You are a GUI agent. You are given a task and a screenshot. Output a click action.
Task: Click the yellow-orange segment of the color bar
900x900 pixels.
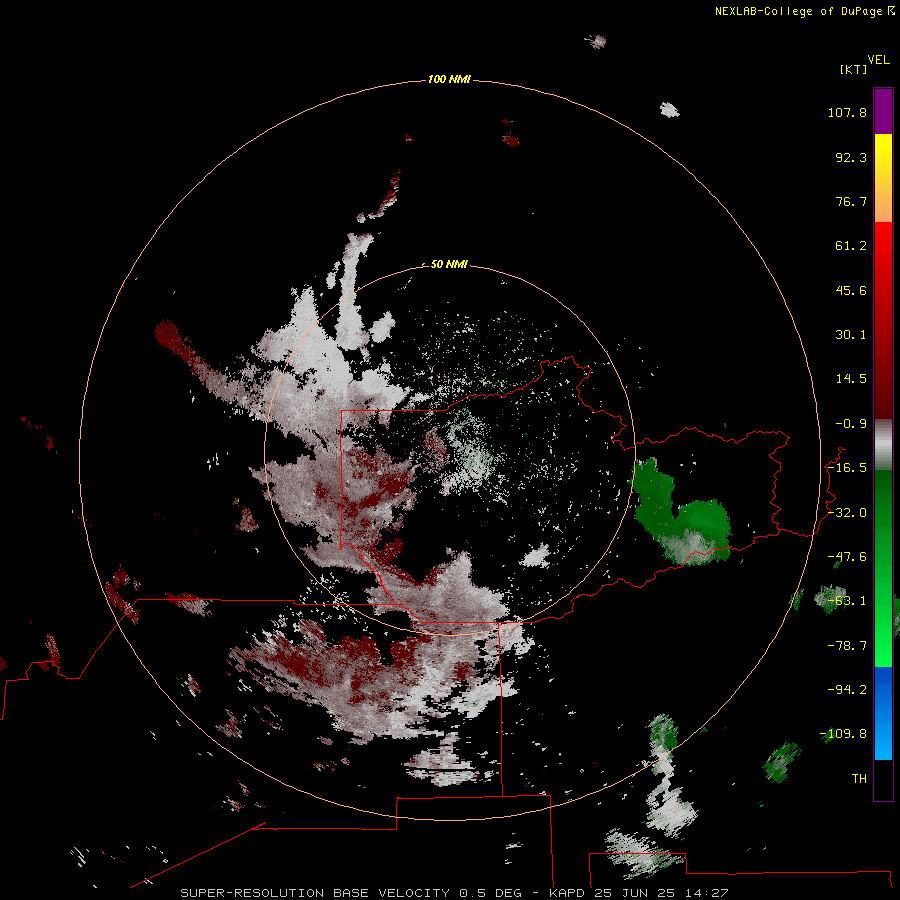pyautogui.click(x=883, y=178)
